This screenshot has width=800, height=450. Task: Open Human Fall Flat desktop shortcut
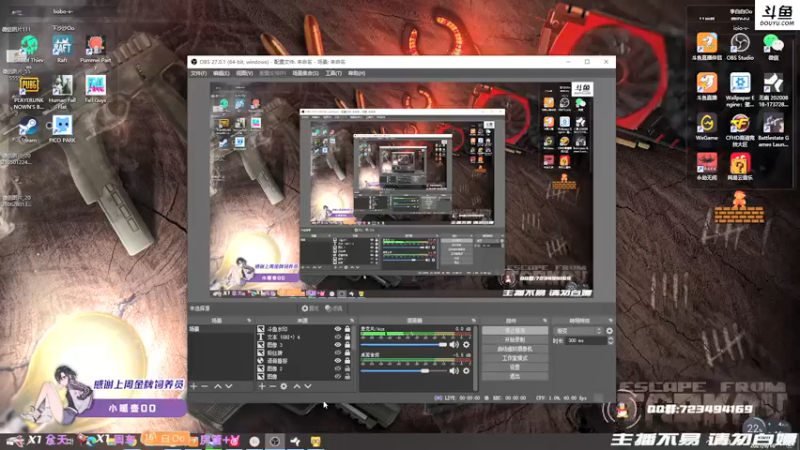62,92
